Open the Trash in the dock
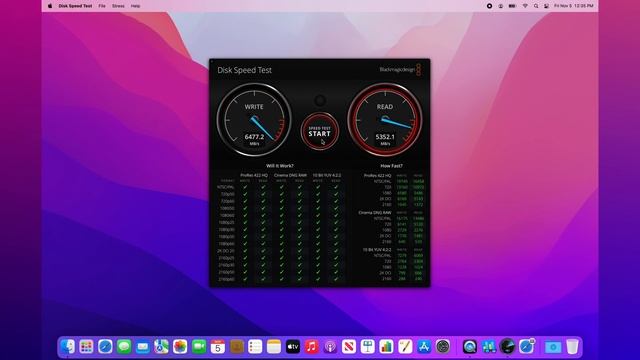640x360 pixels. click(x=572, y=347)
